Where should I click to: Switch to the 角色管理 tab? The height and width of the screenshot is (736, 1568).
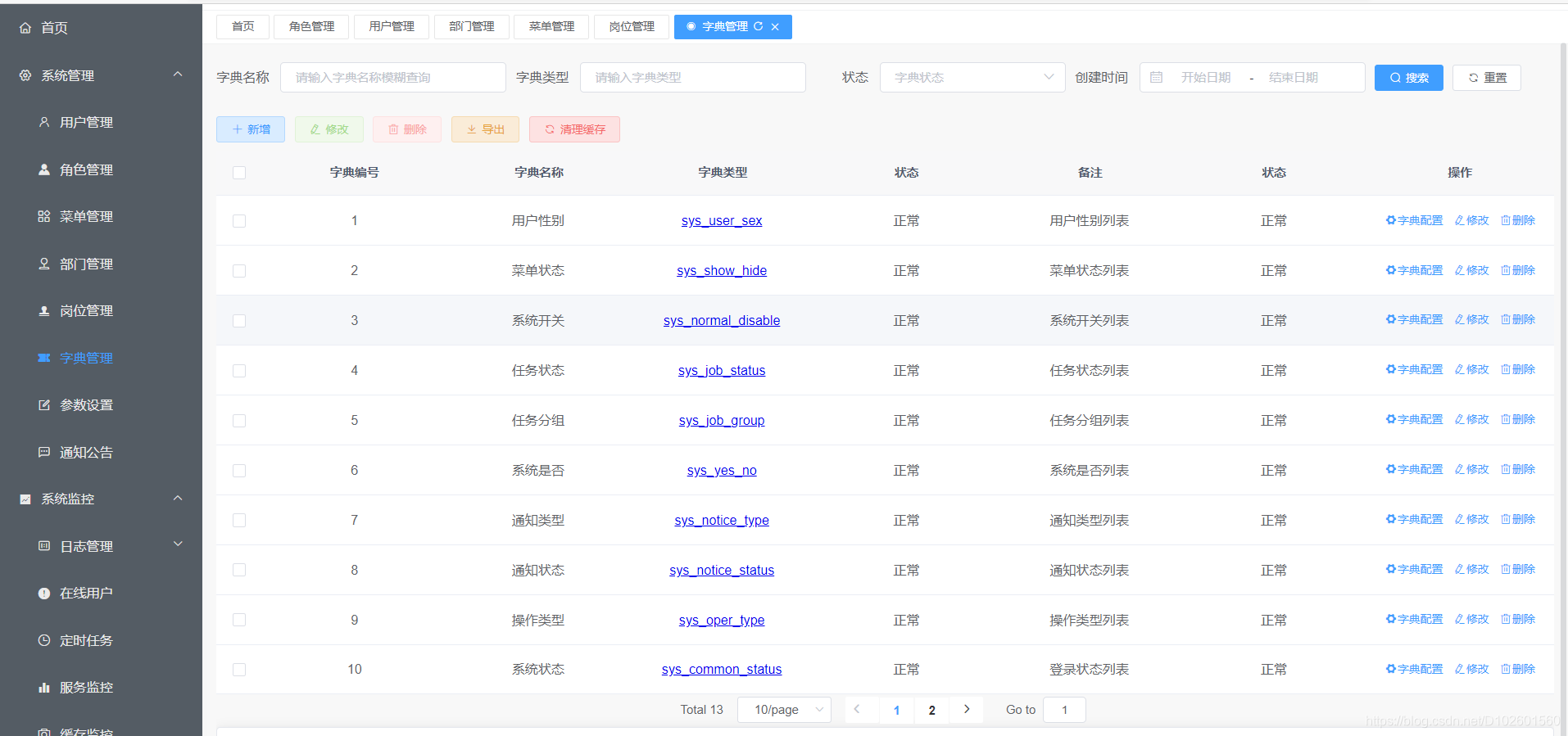pyautogui.click(x=311, y=27)
